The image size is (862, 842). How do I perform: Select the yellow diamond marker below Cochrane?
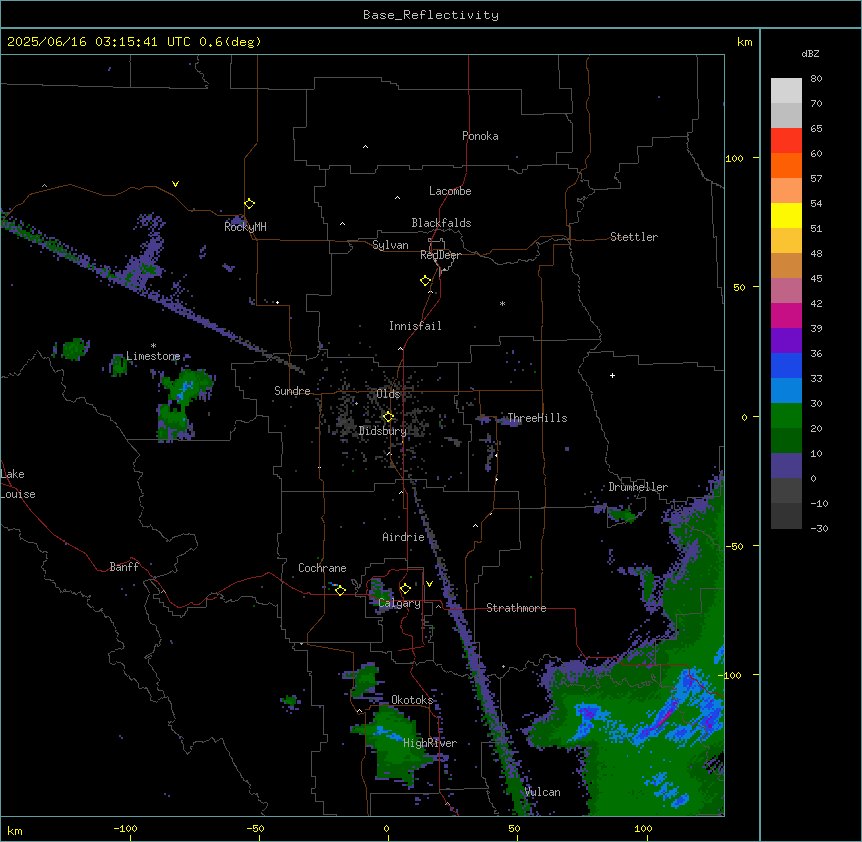[x=340, y=590]
